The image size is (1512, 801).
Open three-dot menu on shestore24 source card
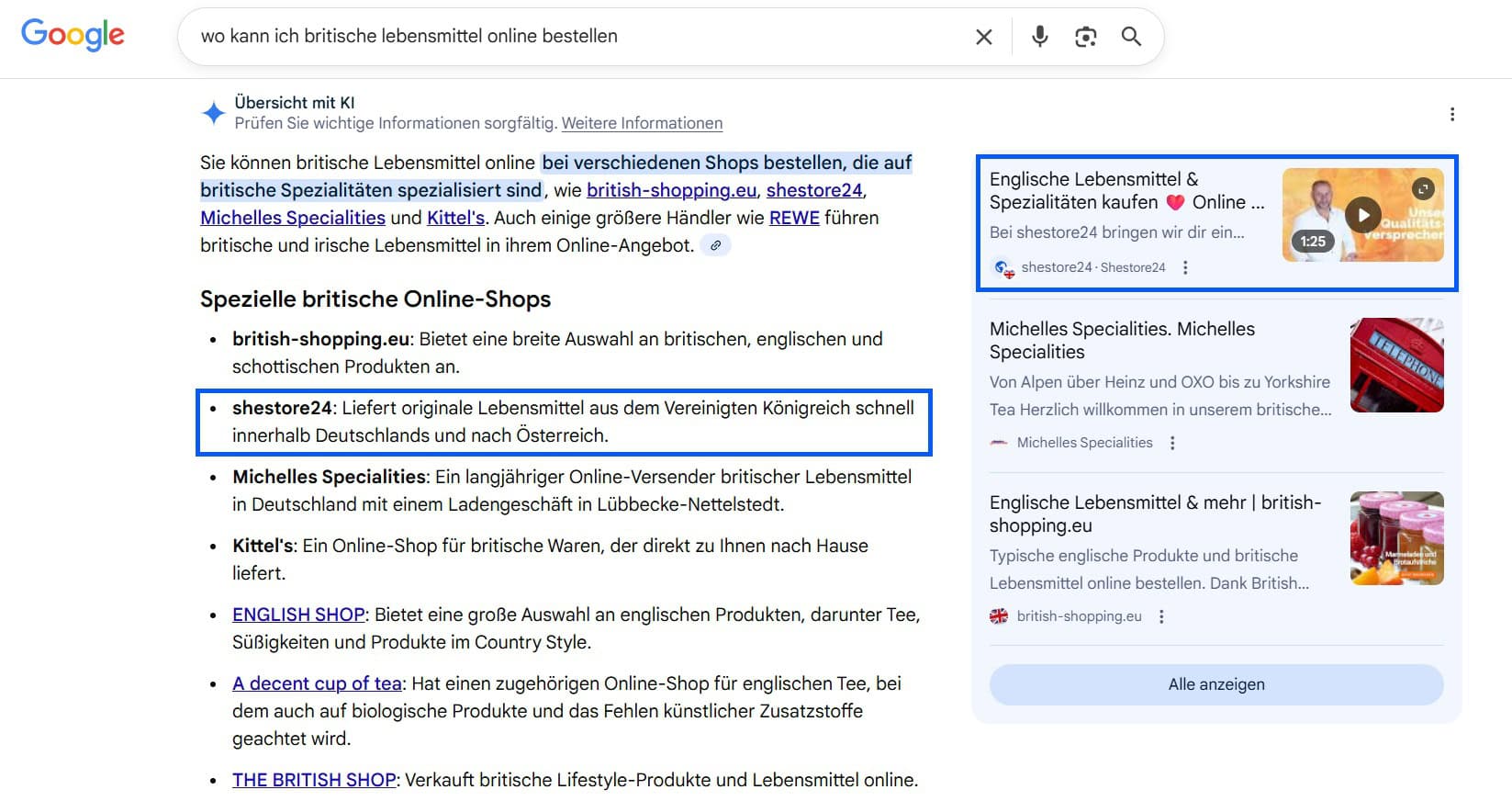pyautogui.click(x=1185, y=267)
